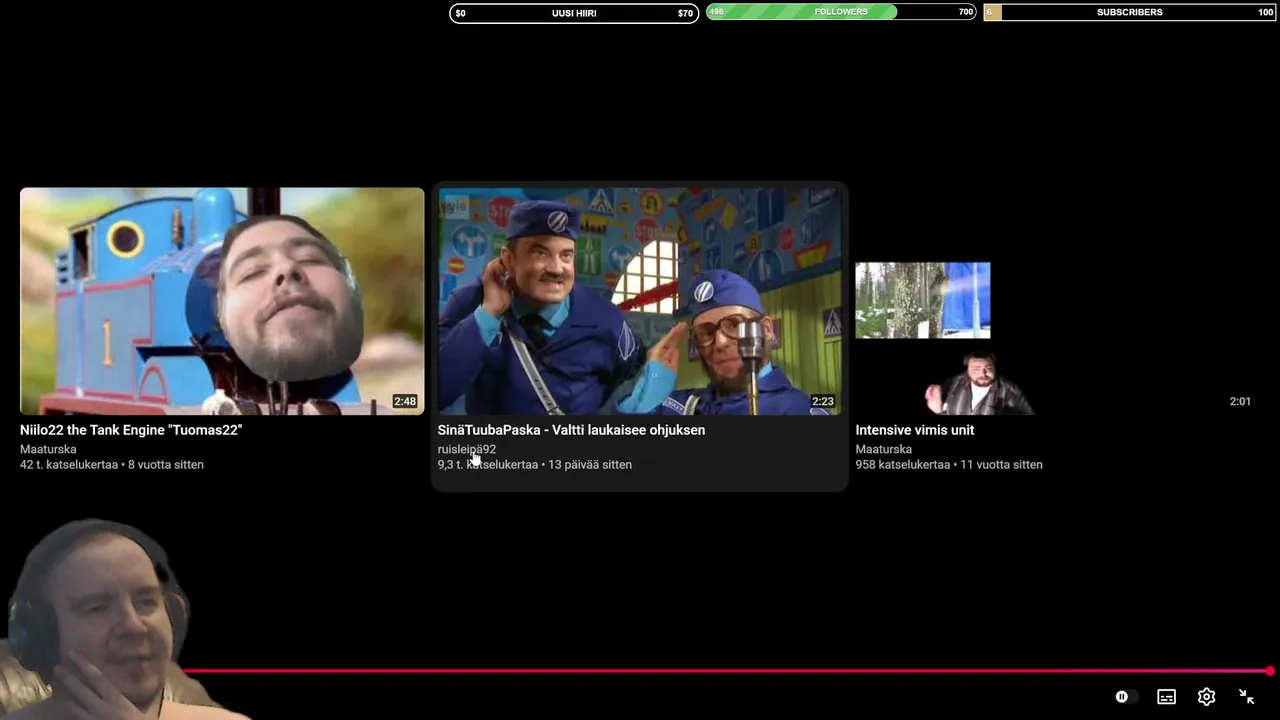Click the 2:48 duration badge

point(405,401)
